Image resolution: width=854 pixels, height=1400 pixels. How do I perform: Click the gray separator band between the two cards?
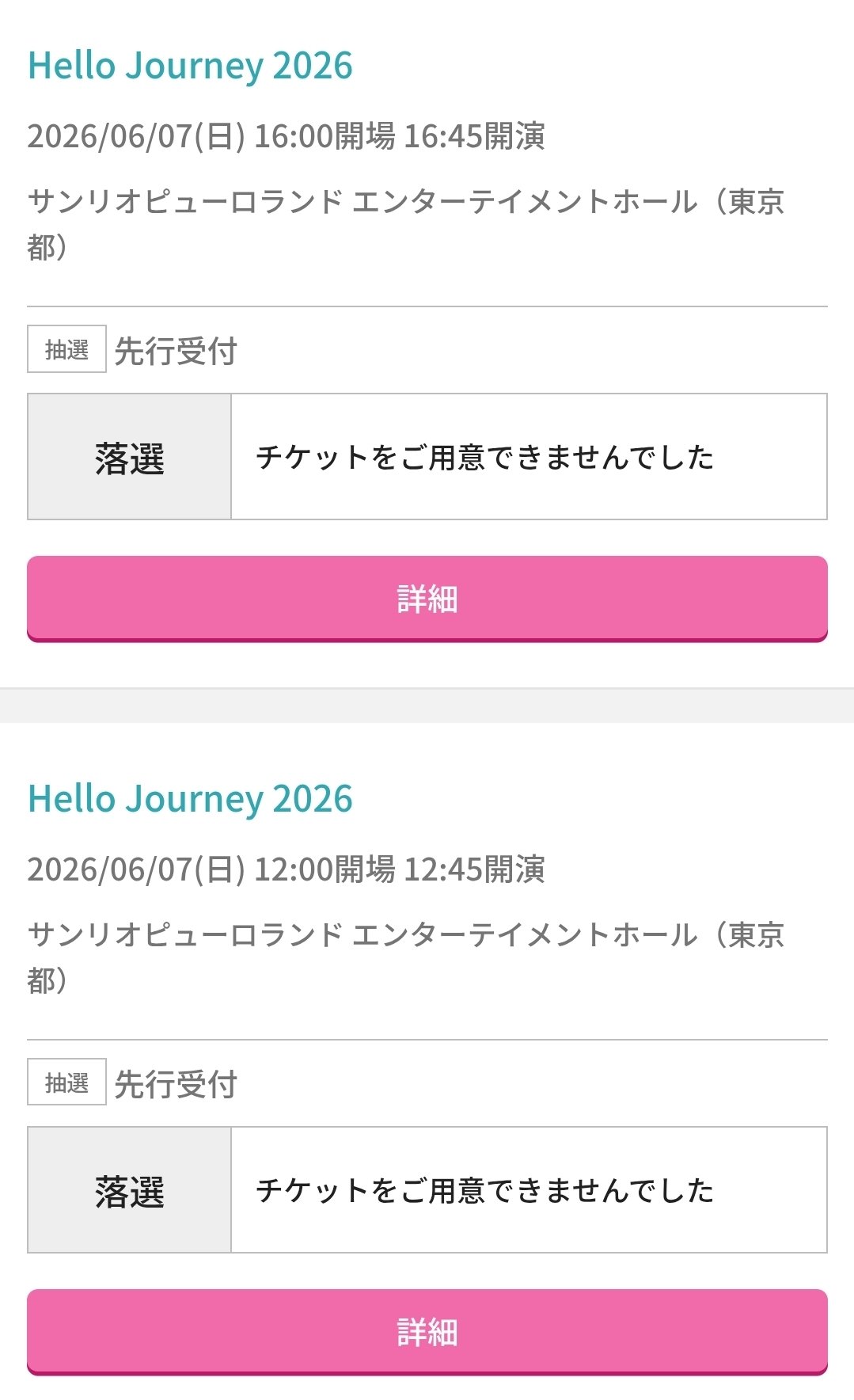point(427,706)
